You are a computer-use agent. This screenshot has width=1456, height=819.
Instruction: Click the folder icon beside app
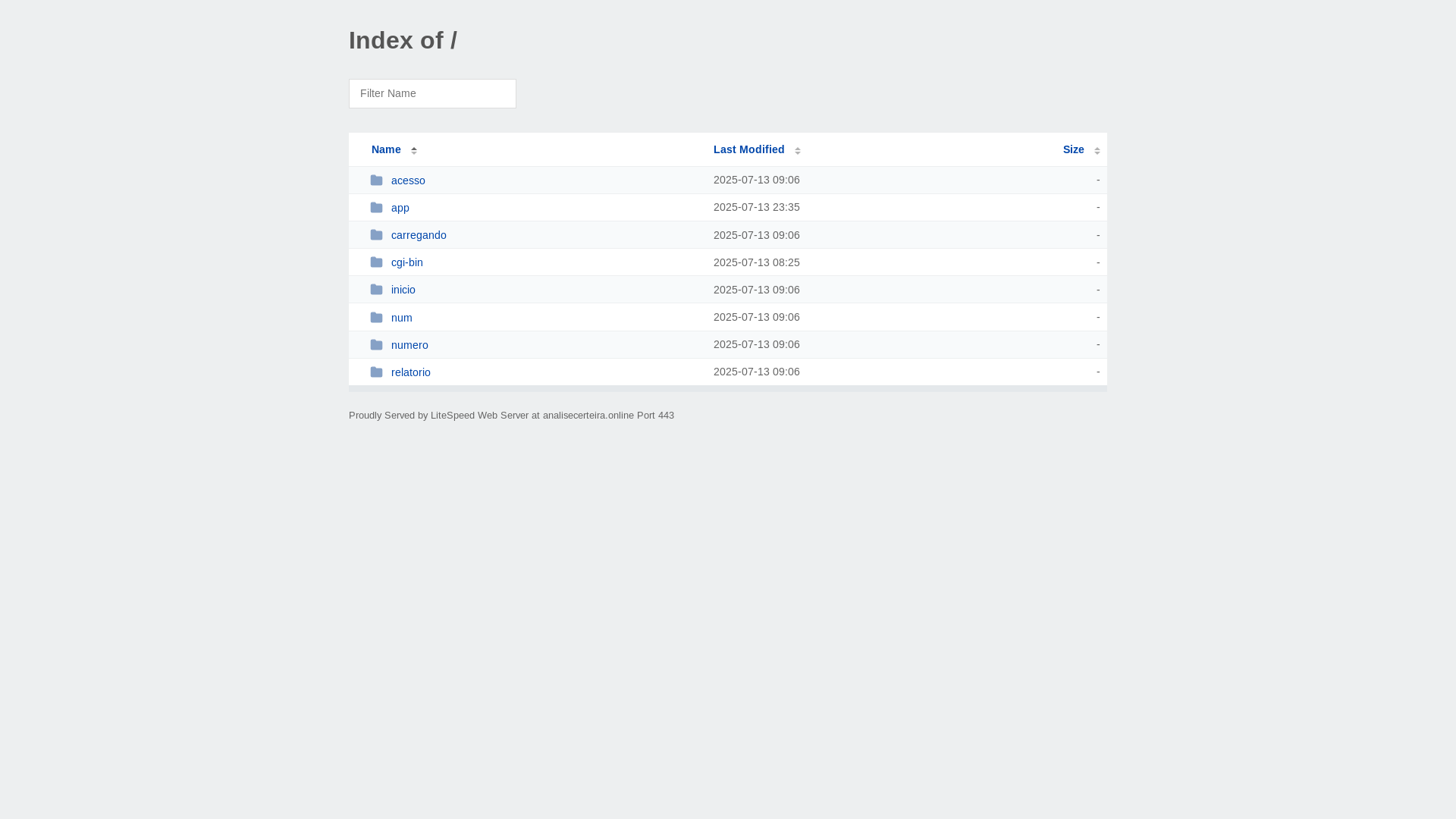point(376,208)
